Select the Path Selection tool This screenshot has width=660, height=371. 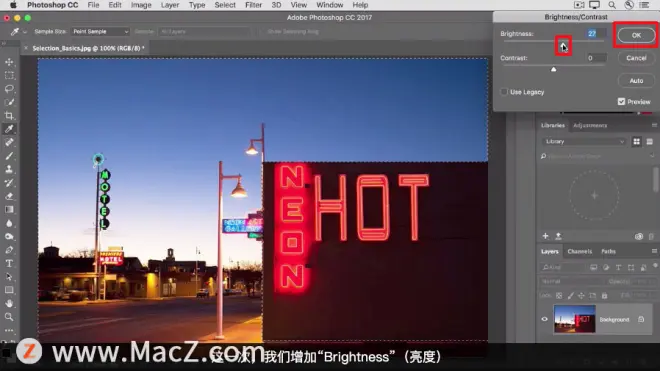[9, 277]
